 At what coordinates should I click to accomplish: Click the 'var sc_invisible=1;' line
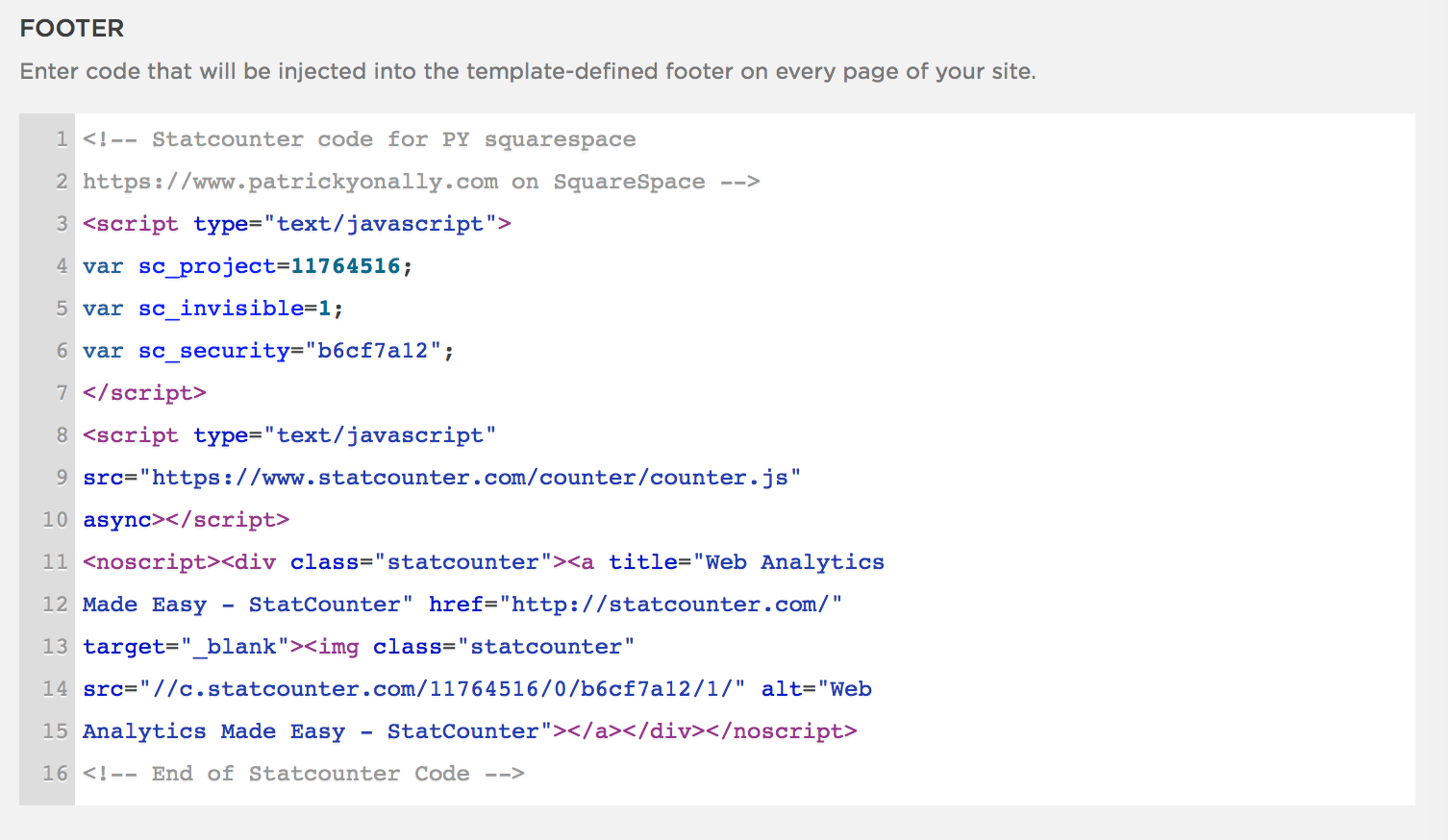[x=213, y=309]
